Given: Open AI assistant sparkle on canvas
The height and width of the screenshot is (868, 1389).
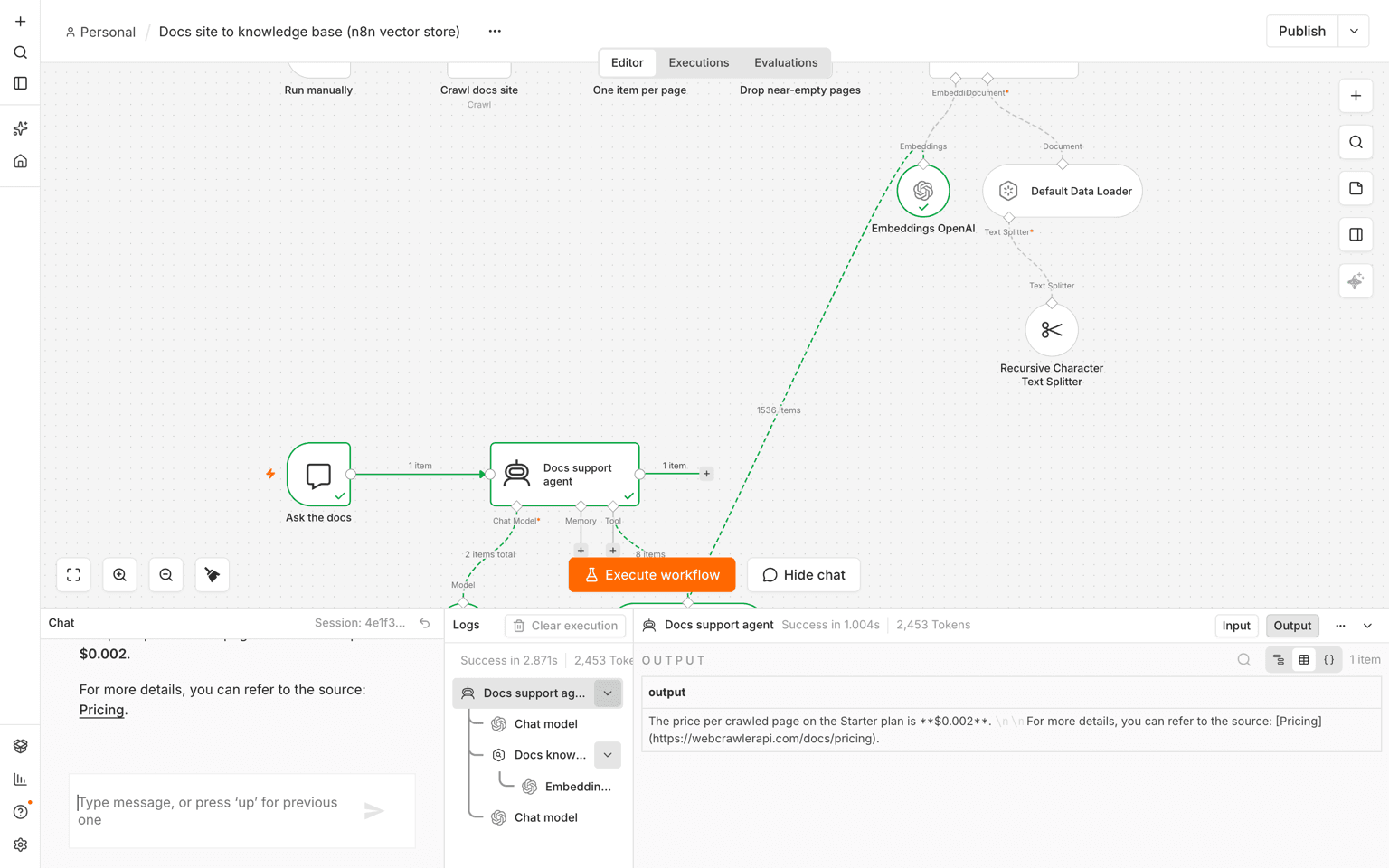Looking at the screenshot, I should pyautogui.click(x=1356, y=281).
